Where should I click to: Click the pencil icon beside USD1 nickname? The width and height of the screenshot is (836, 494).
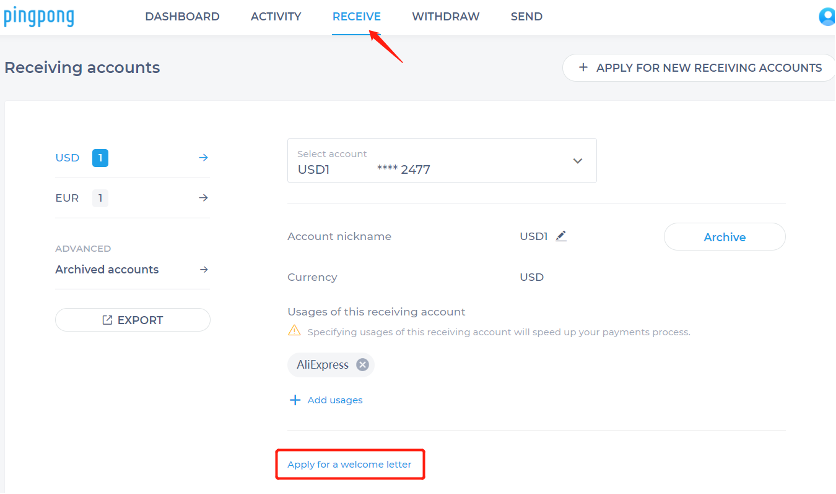click(561, 236)
